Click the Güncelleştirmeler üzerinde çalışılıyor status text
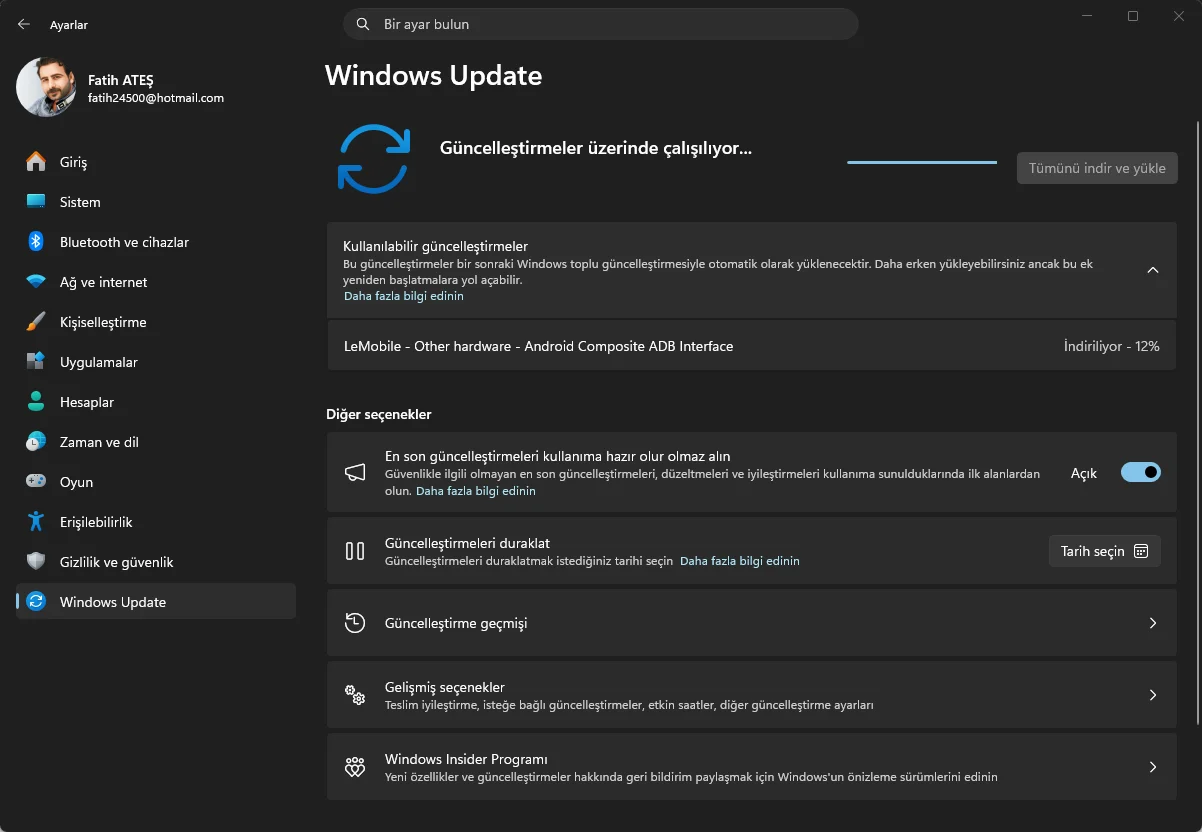The width and height of the screenshot is (1202, 832). click(596, 148)
